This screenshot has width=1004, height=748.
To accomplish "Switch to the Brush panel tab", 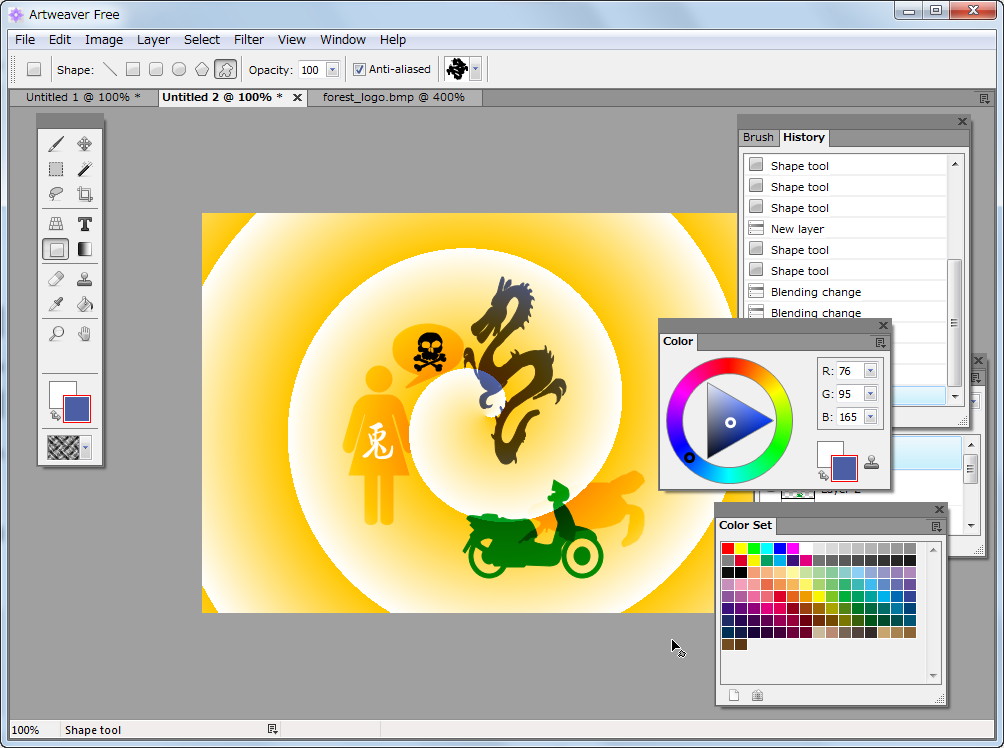I will click(x=758, y=137).
